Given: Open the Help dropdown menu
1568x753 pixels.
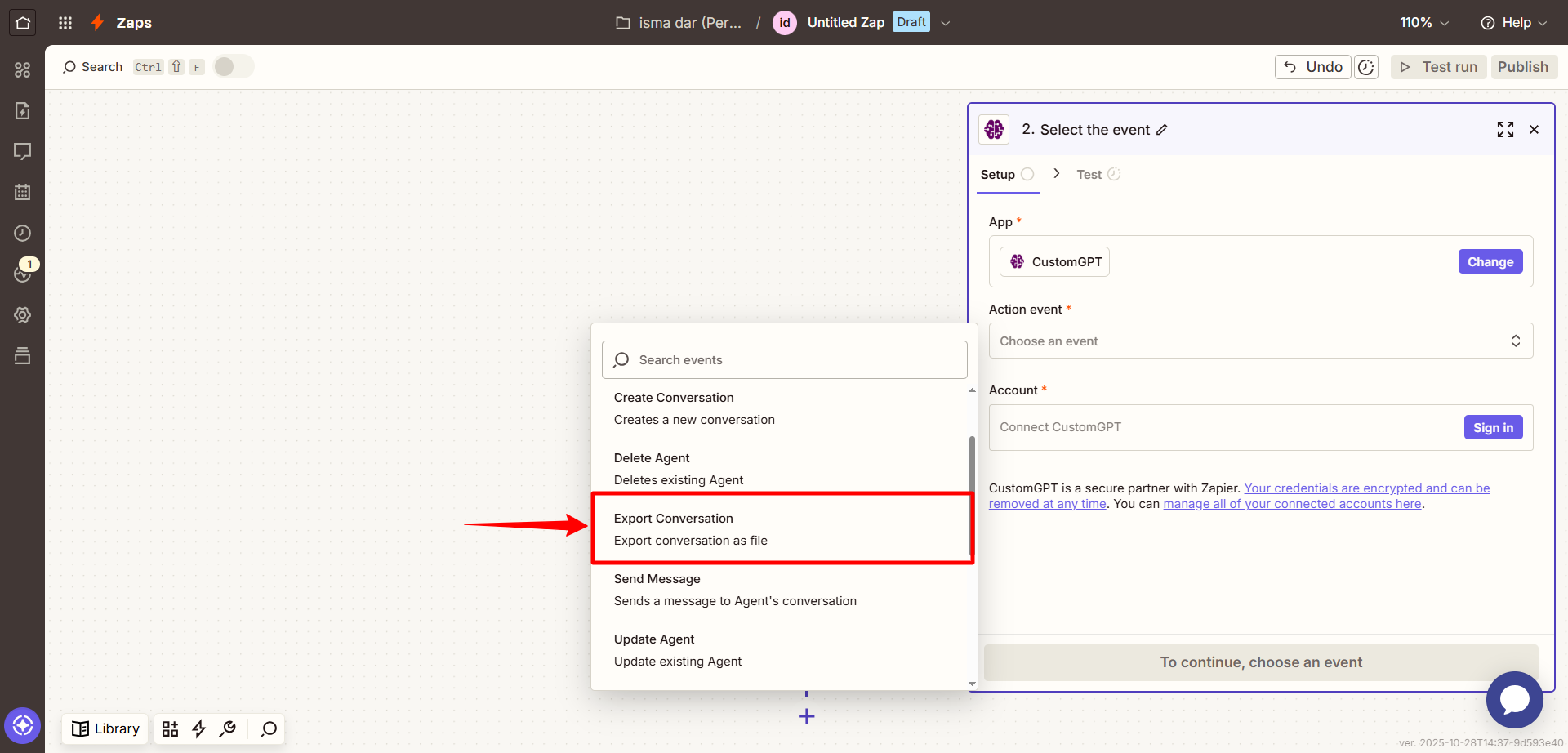Looking at the screenshot, I should (x=1513, y=23).
